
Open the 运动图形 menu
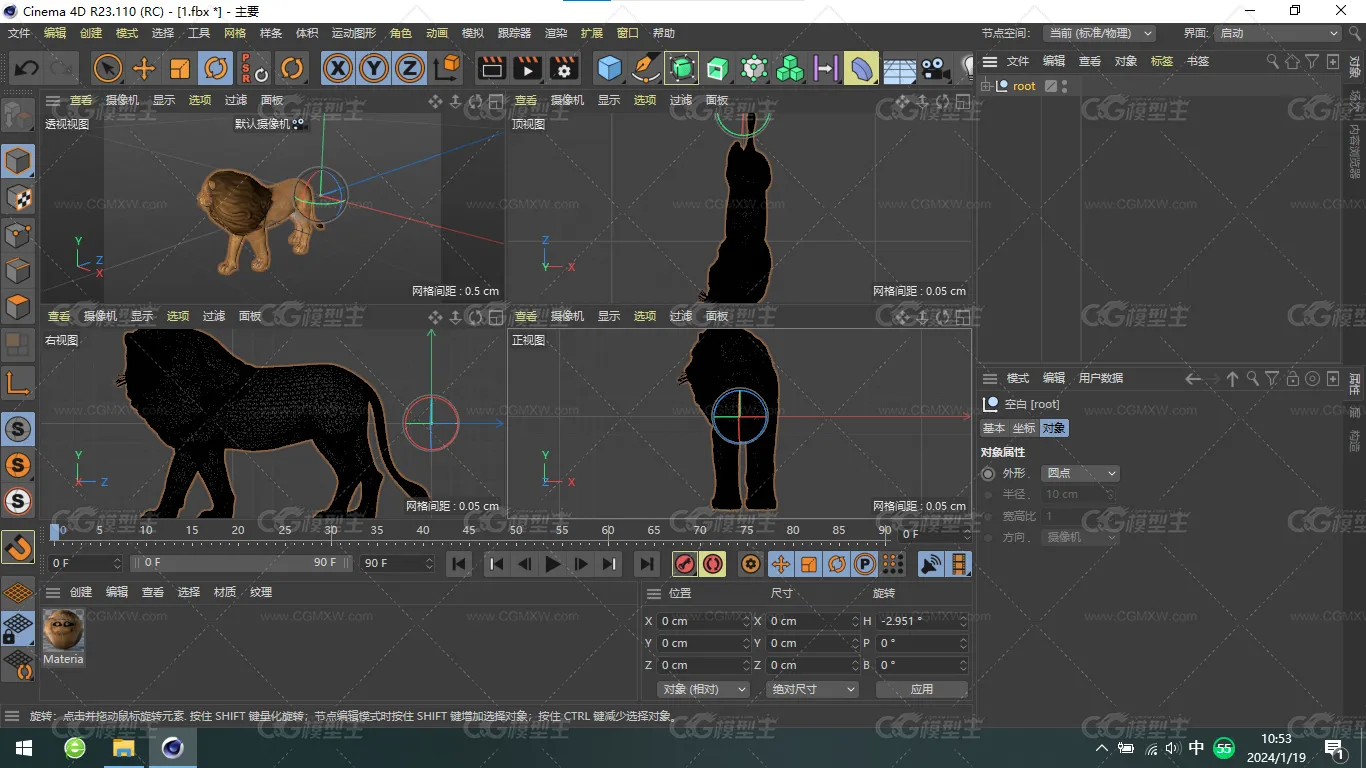(x=354, y=33)
